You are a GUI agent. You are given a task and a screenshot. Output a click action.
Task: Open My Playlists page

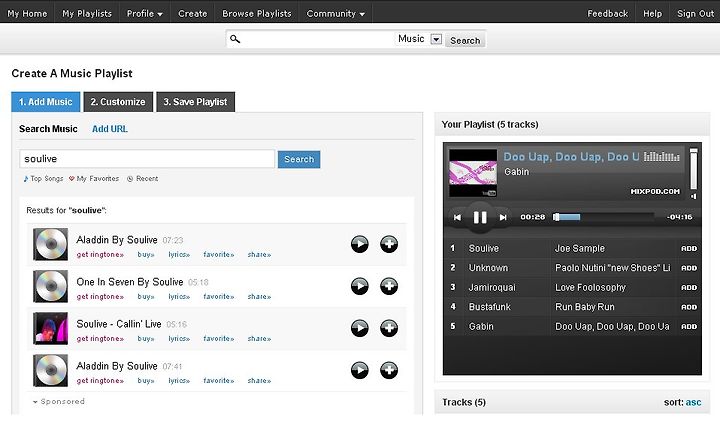(x=87, y=14)
